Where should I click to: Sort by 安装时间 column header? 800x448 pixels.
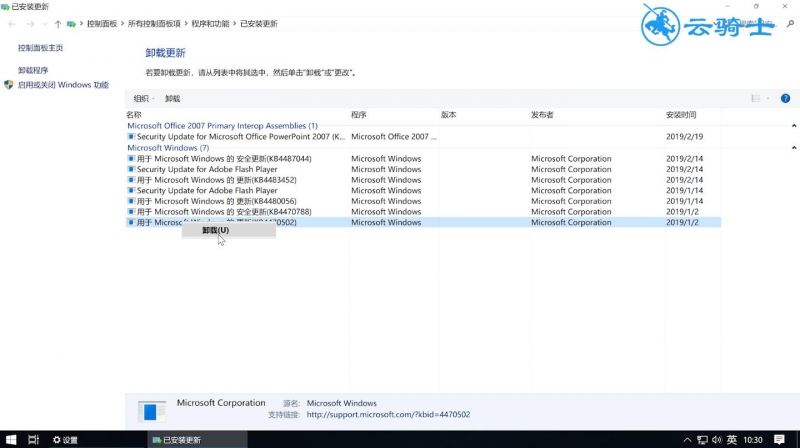[x=681, y=115]
